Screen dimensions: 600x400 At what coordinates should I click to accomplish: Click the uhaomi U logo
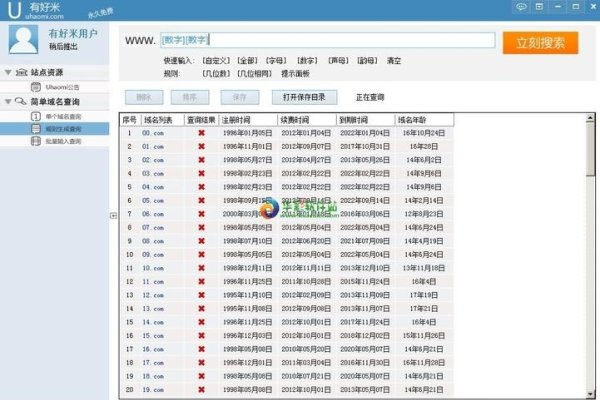point(14,10)
